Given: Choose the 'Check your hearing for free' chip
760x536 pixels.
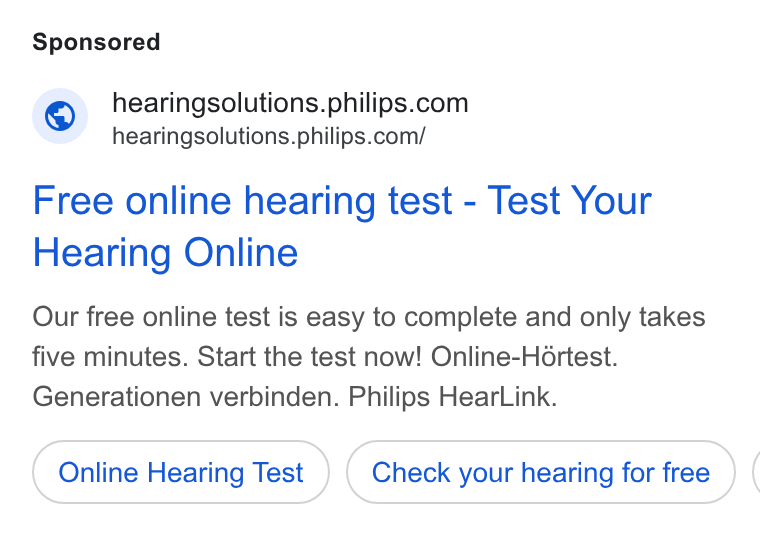Looking at the screenshot, I should (541, 472).
